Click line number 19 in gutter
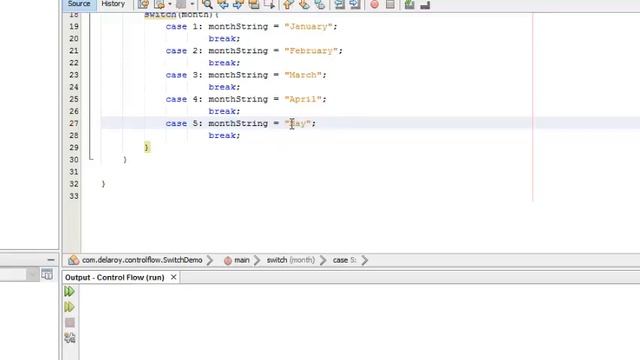640x360 pixels. pos(73,27)
